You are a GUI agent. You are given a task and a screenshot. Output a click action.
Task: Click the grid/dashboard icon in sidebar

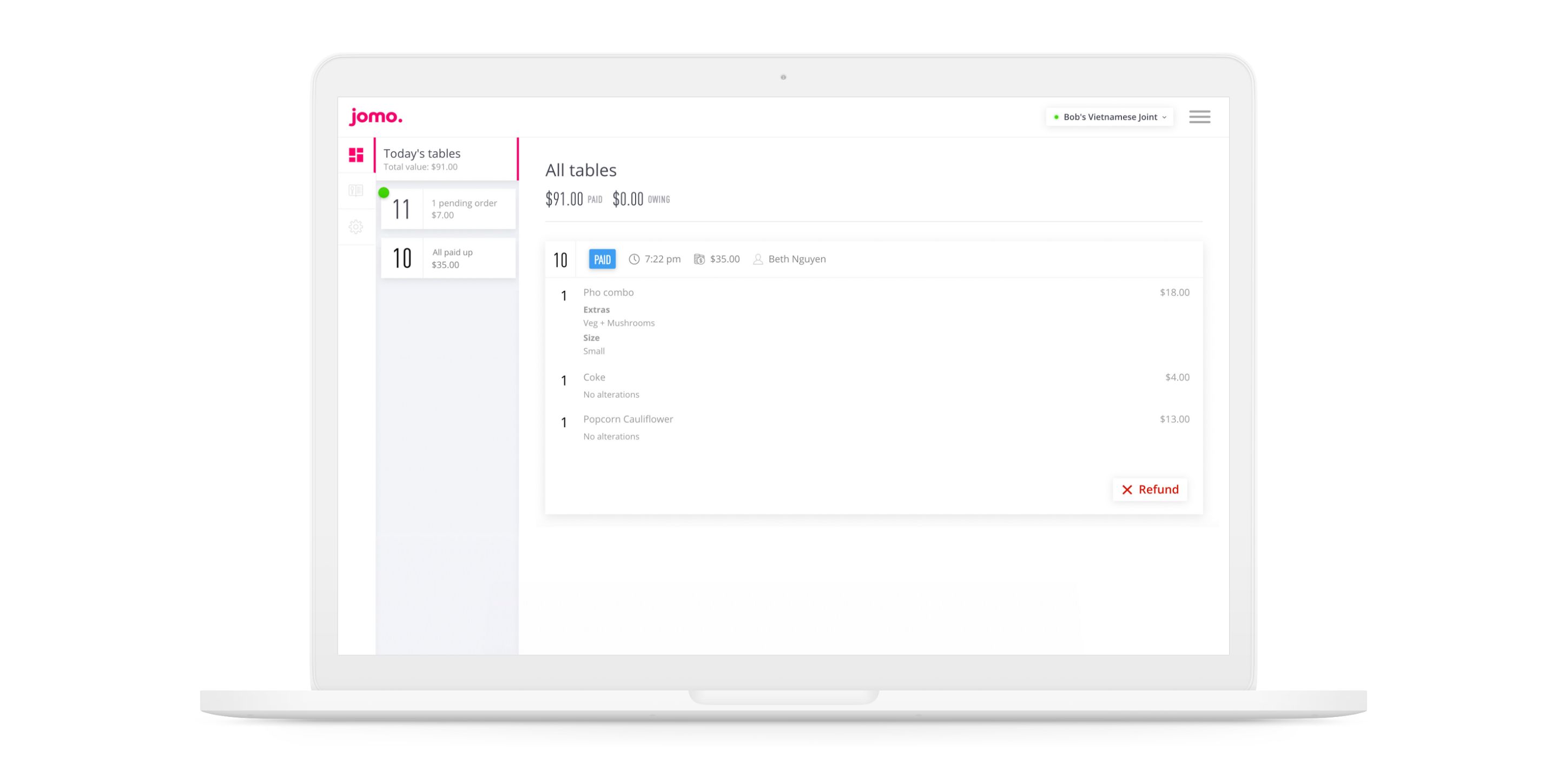coord(357,156)
